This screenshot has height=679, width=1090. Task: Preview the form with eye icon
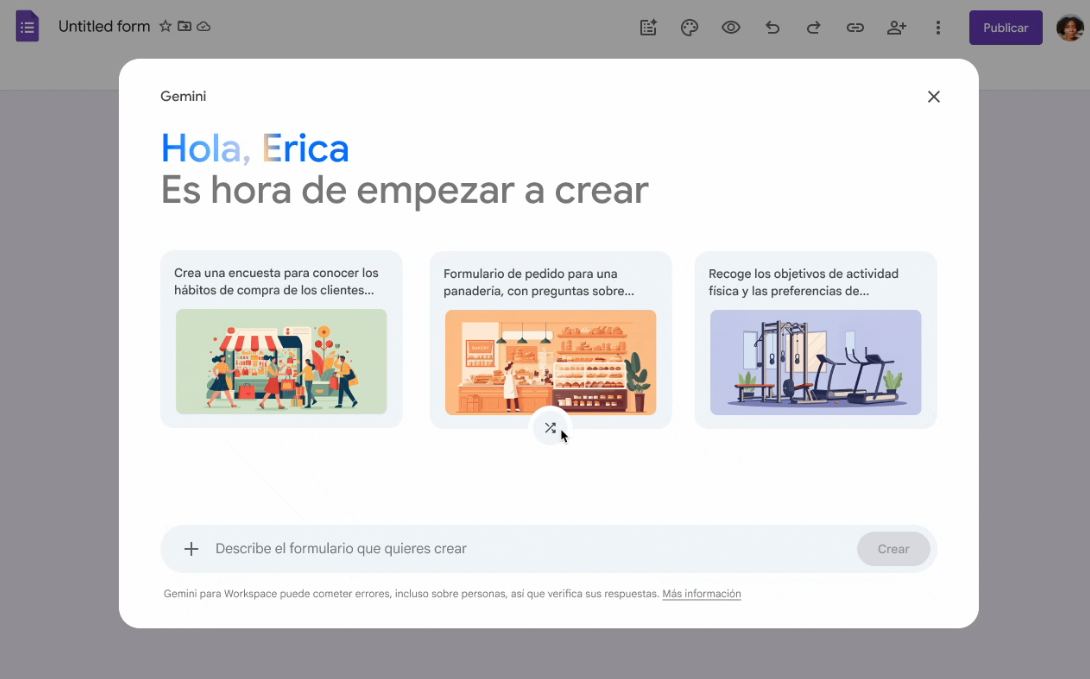pos(731,28)
